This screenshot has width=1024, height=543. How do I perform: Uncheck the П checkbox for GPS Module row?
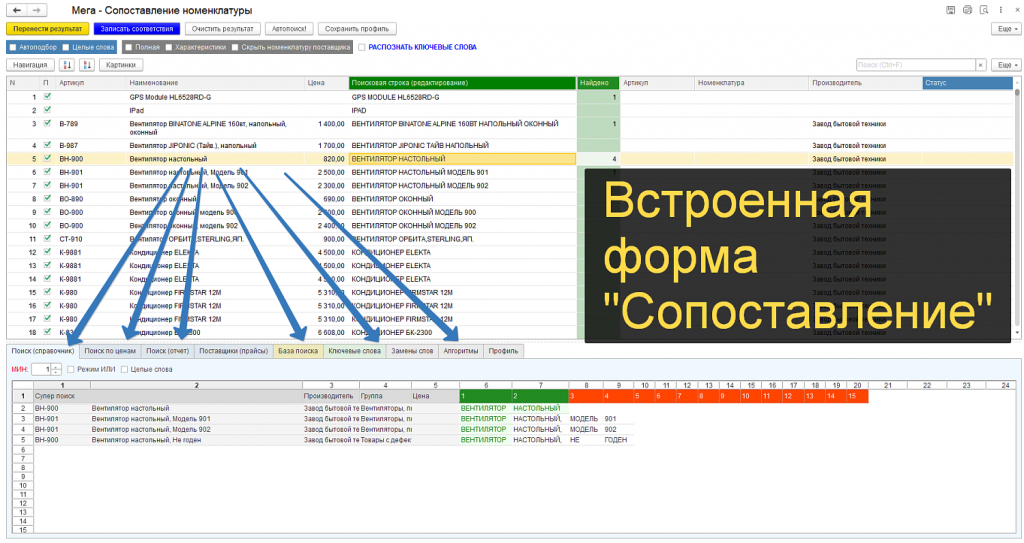[x=47, y=96]
